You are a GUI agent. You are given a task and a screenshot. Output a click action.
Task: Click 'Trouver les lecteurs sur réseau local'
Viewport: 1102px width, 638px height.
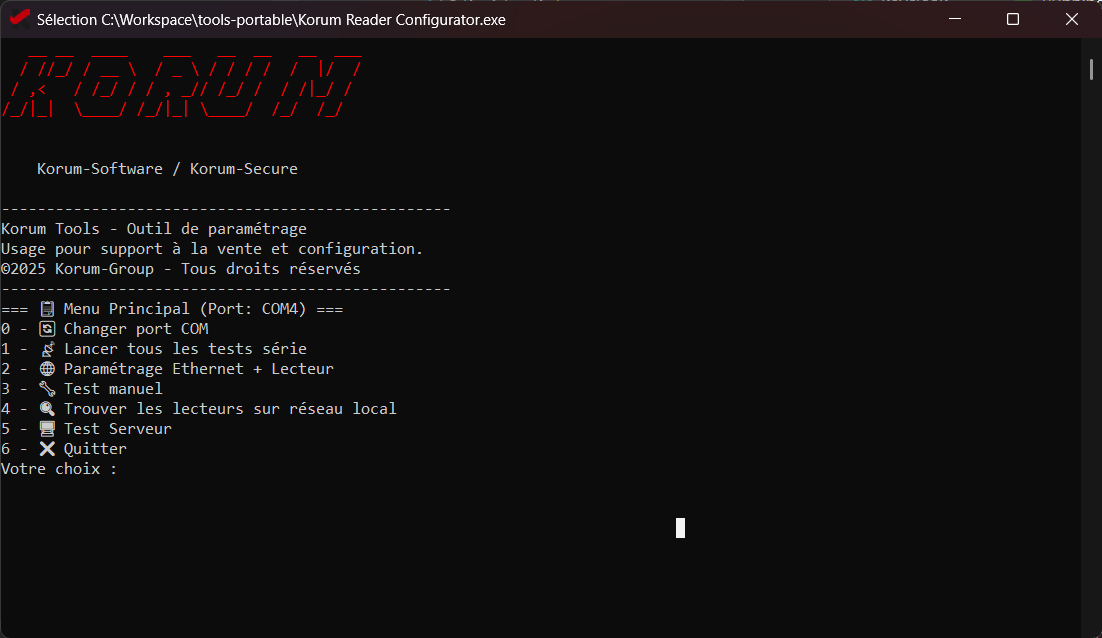[x=199, y=408]
